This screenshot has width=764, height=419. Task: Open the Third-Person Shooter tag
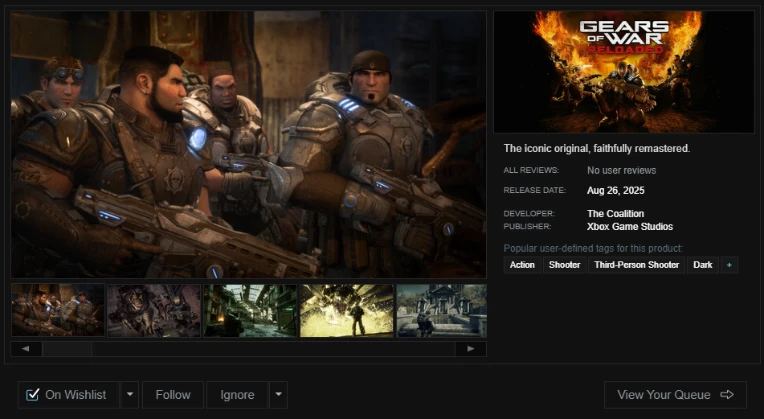[x=636, y=265]
